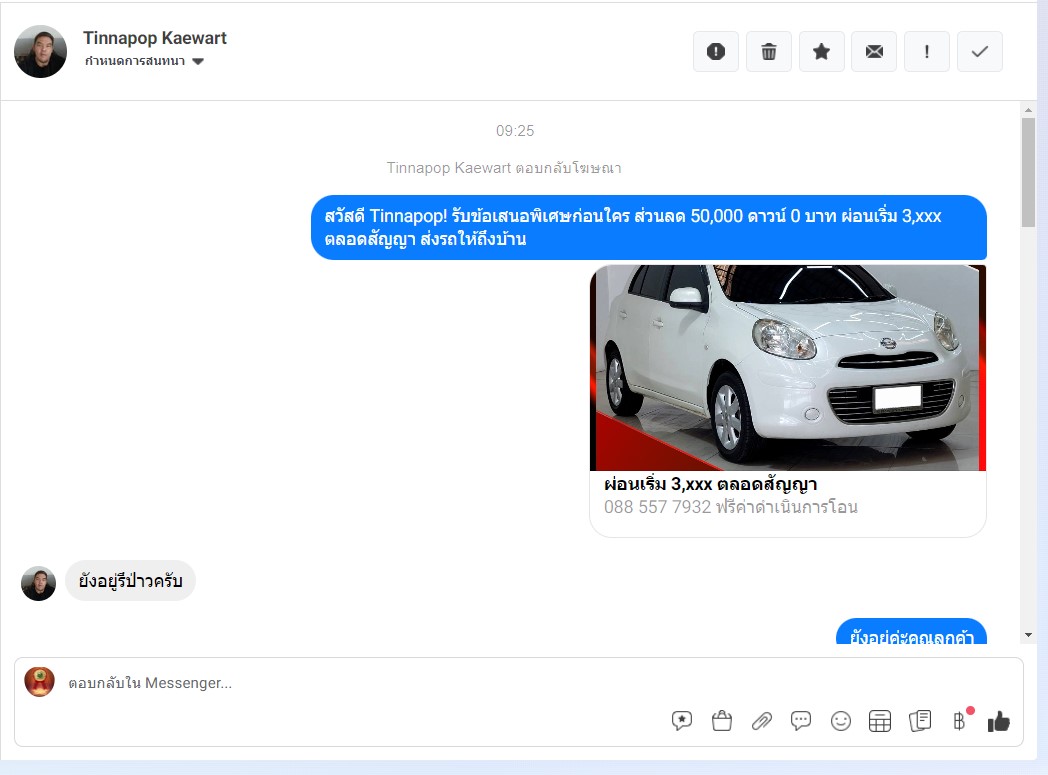The width and height of the screenshot is (1048, 775).
Task: Send a thumbs-up like
Action: tap(999, 721)
